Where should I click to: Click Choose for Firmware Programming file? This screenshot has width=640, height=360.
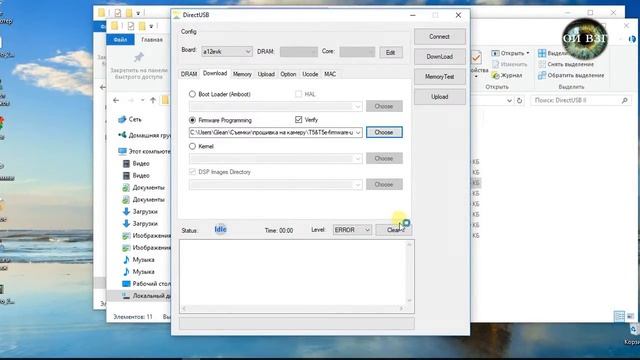pos(384,132)
